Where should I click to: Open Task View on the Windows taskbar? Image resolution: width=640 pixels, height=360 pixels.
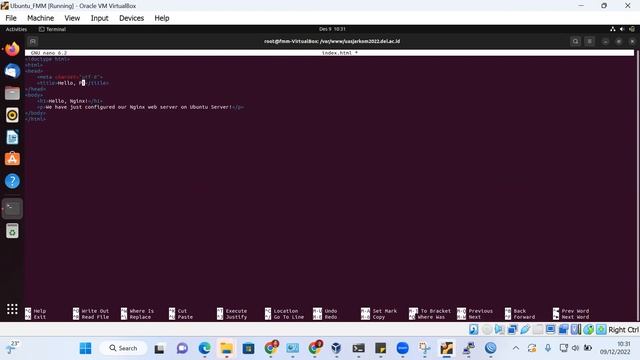(159, 348)
